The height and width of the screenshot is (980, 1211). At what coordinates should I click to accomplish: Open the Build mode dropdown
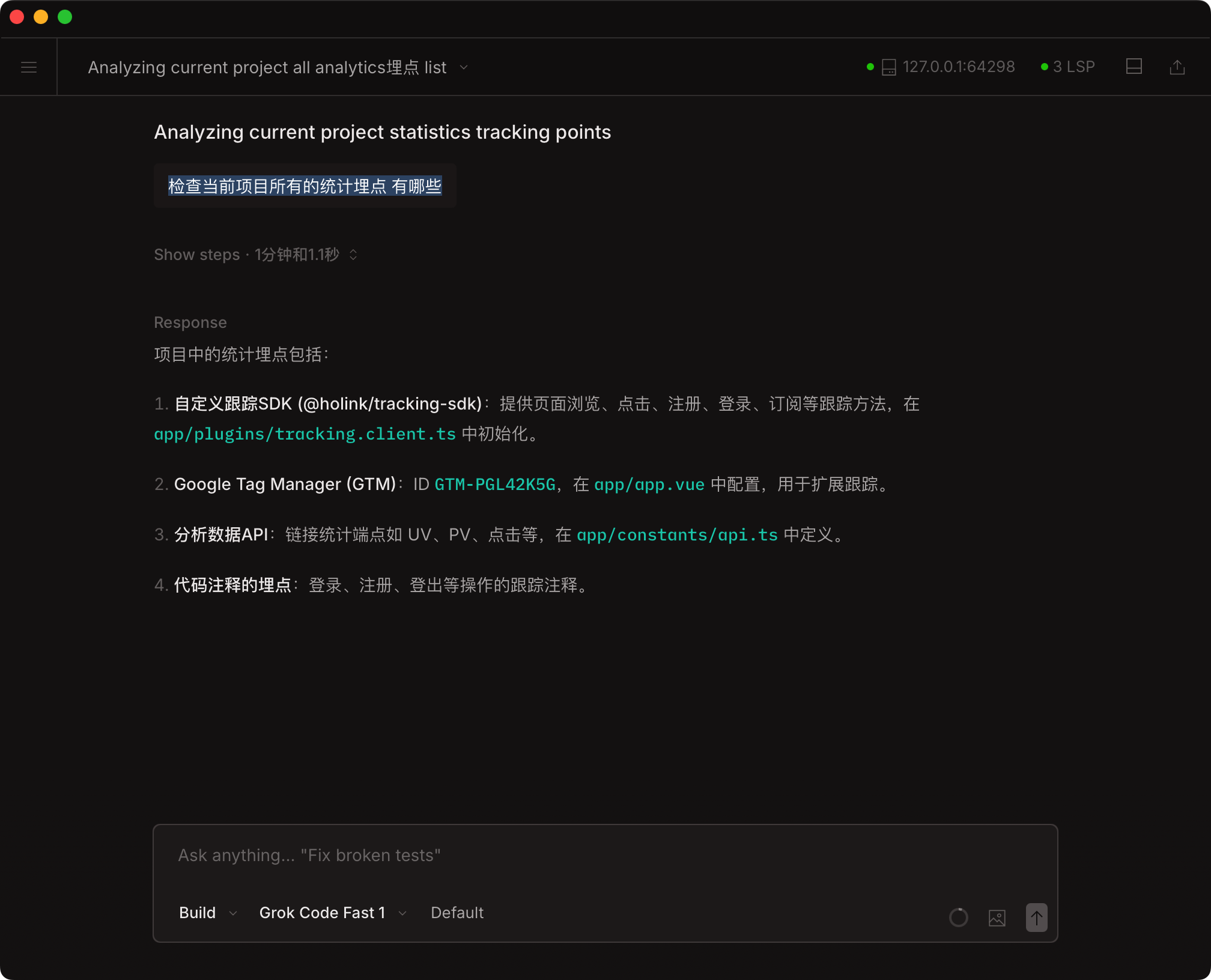(x=207, y=912)
